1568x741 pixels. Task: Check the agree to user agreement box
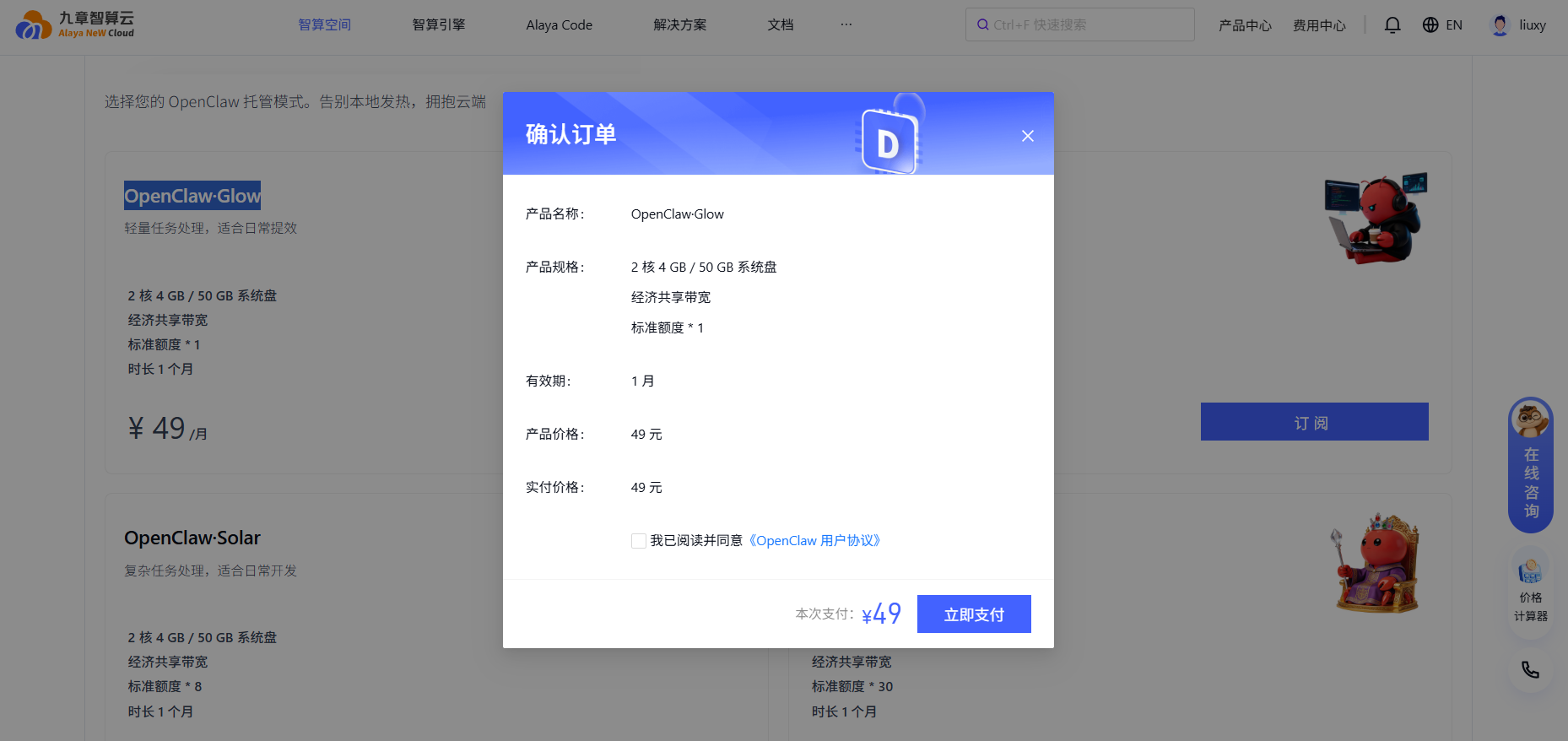pos(639,541)
